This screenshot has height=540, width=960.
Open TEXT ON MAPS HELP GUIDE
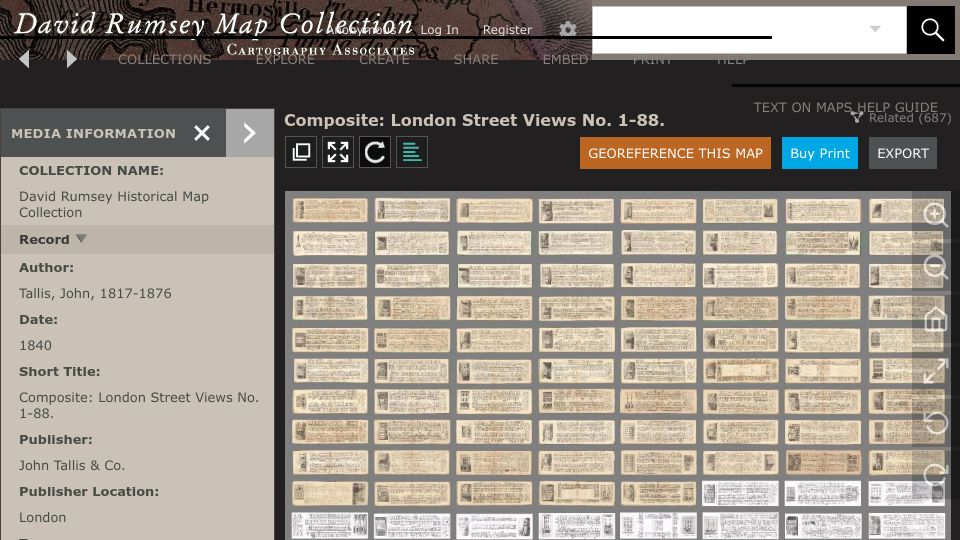(x=846, y=107)
